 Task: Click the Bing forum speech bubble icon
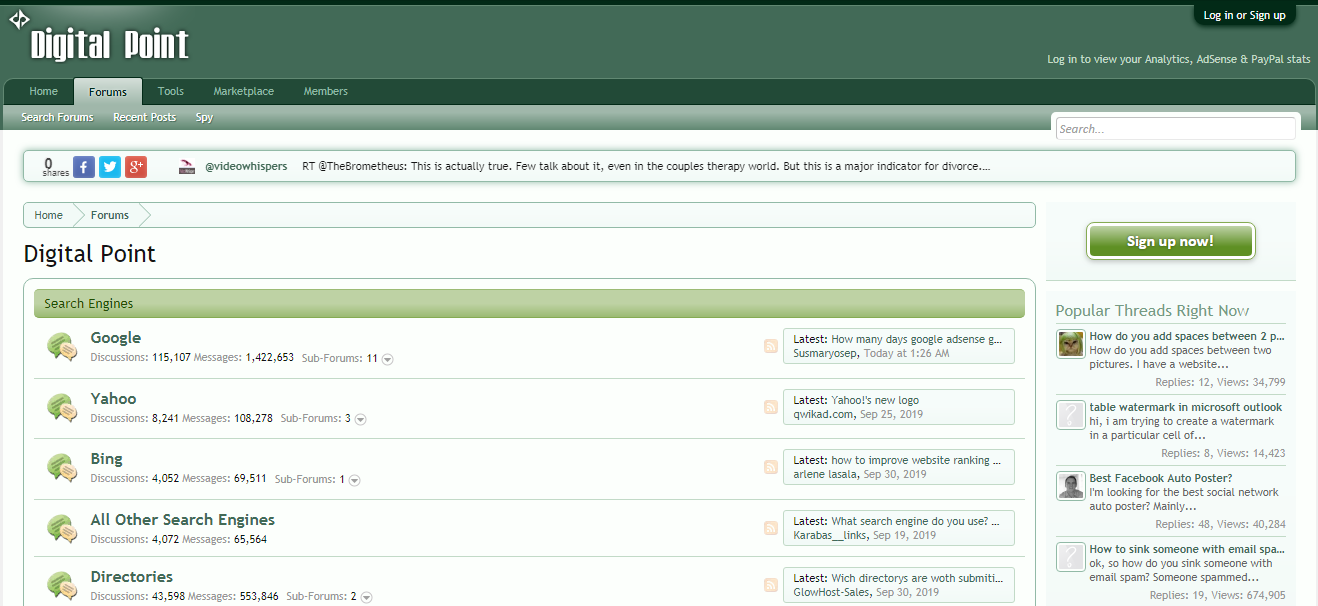(62, 468)
